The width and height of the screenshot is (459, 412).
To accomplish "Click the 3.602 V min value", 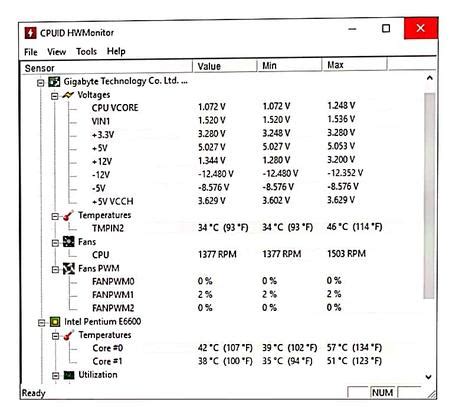I will tap(276, 200).
